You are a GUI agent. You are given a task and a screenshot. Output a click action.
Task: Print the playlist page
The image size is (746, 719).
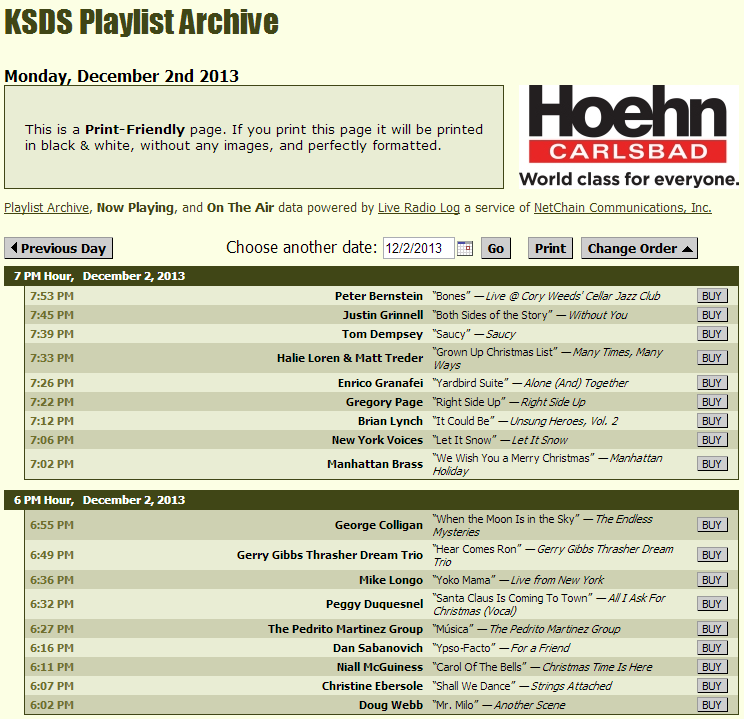pyautogui.click(x=550, y=248)
